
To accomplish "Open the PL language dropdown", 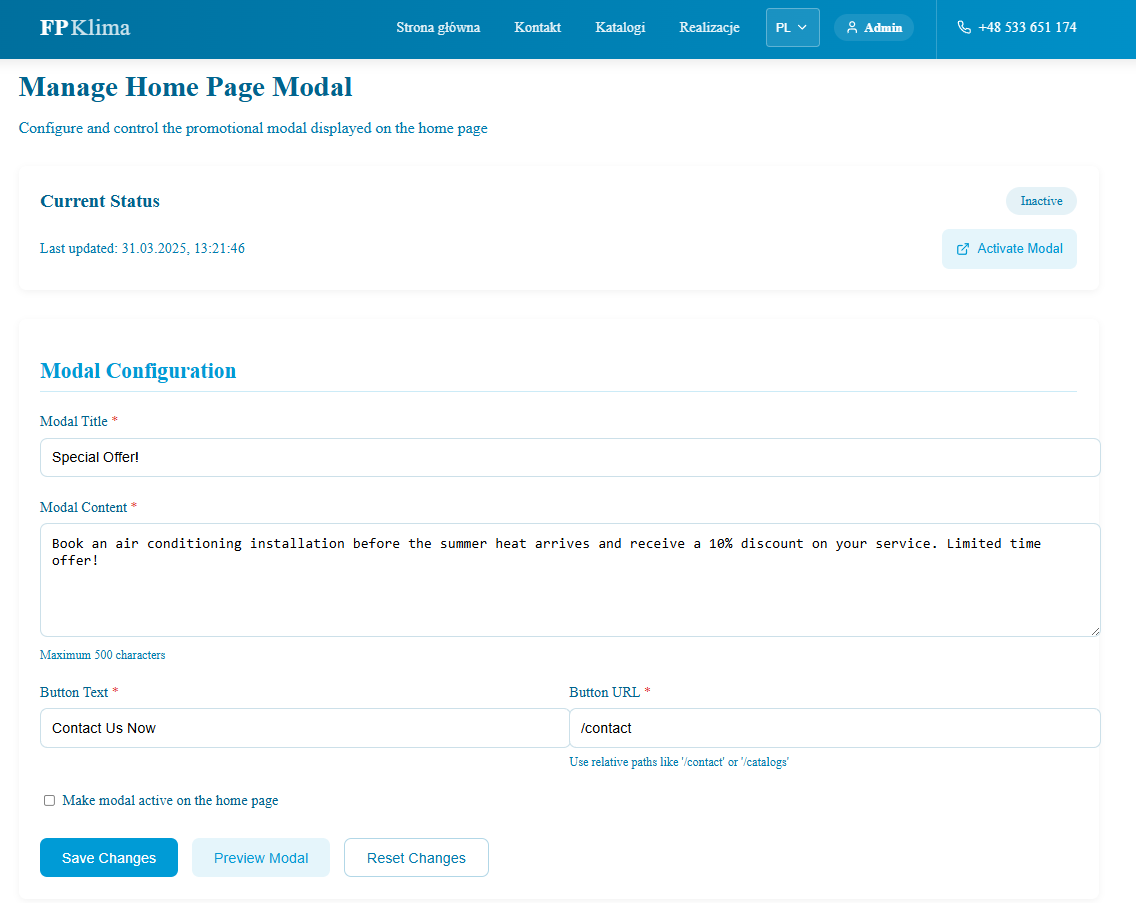I will coord(792,27).
